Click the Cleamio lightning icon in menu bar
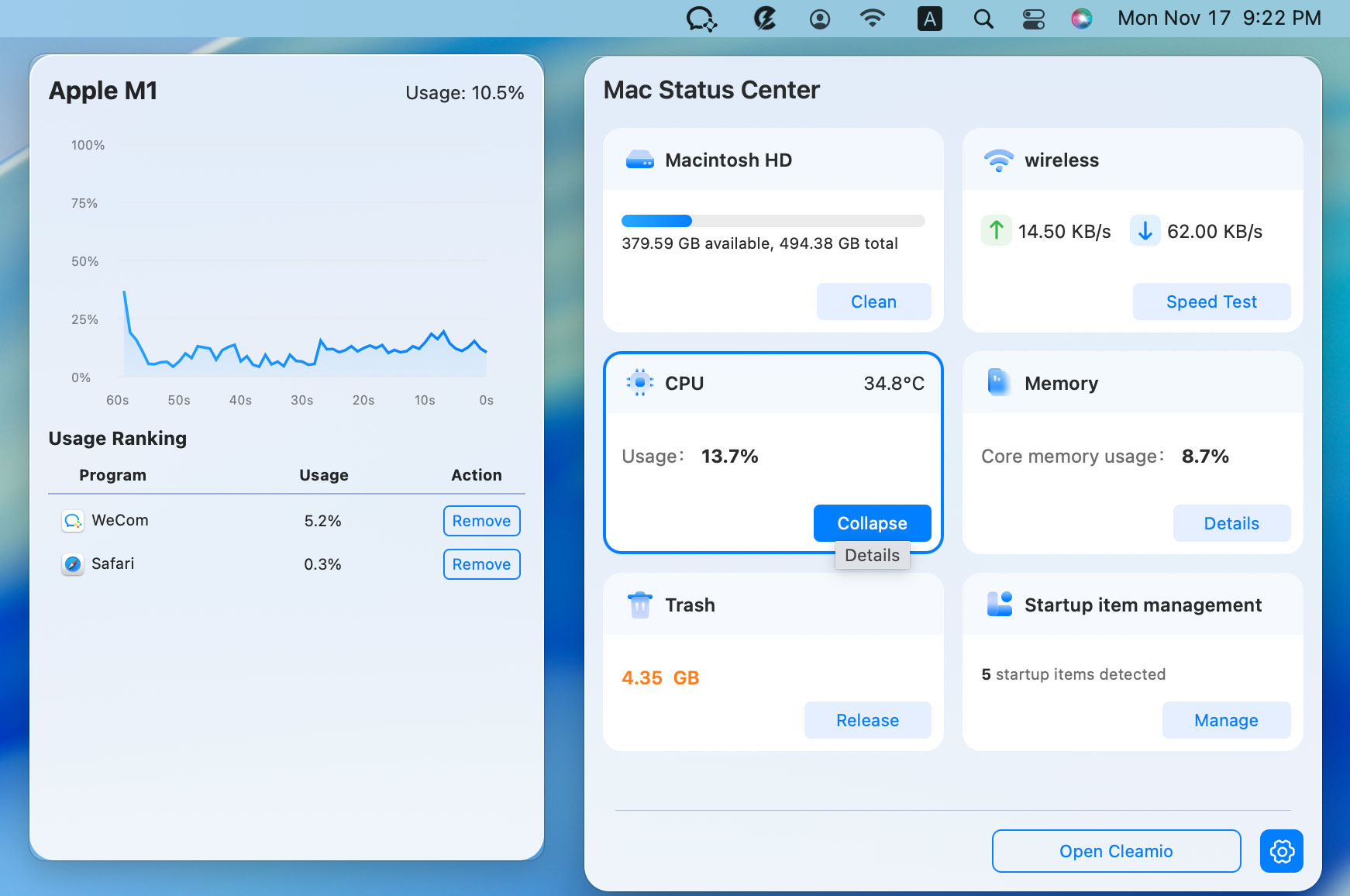The height and width of the screenshot is (896, 1350). pyautogui.click(x=764, y=18)
